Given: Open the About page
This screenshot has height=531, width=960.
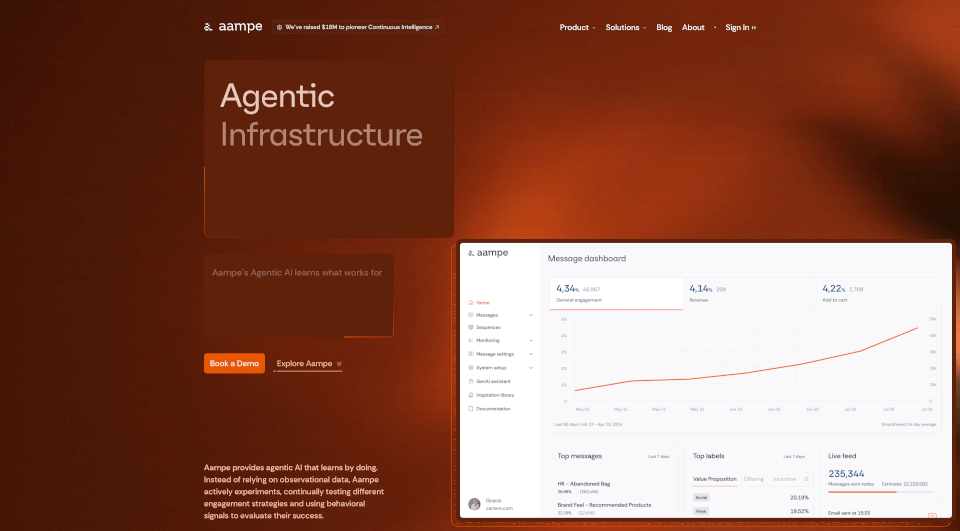Looking at the screenshot, I should tap(693, 28).
